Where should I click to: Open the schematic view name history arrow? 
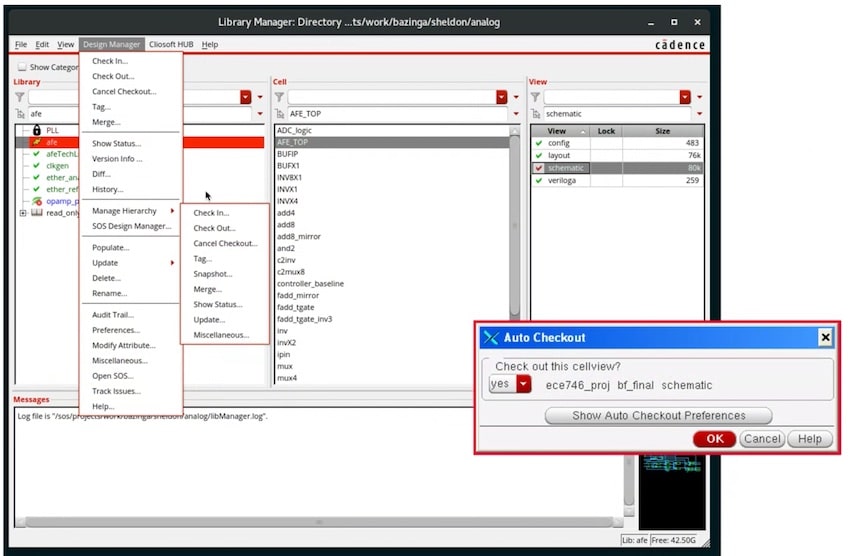click(x=699, y=114)
